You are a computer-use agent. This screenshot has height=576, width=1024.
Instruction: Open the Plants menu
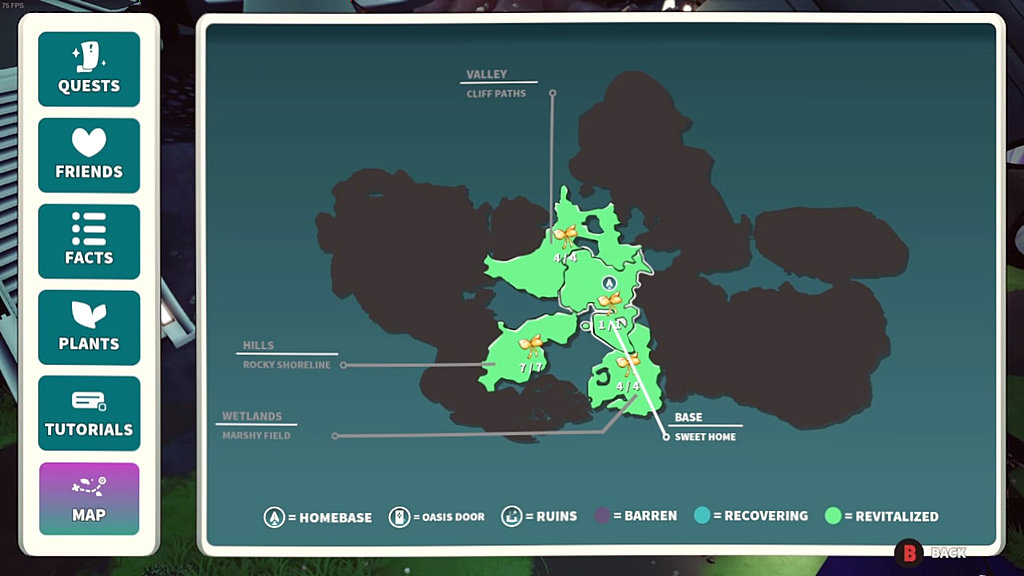point(89,328)
